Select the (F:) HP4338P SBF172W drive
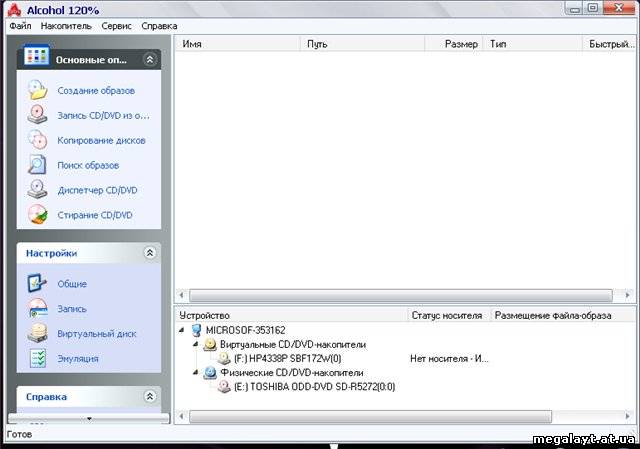640x449 pixels. click(288, 359)
